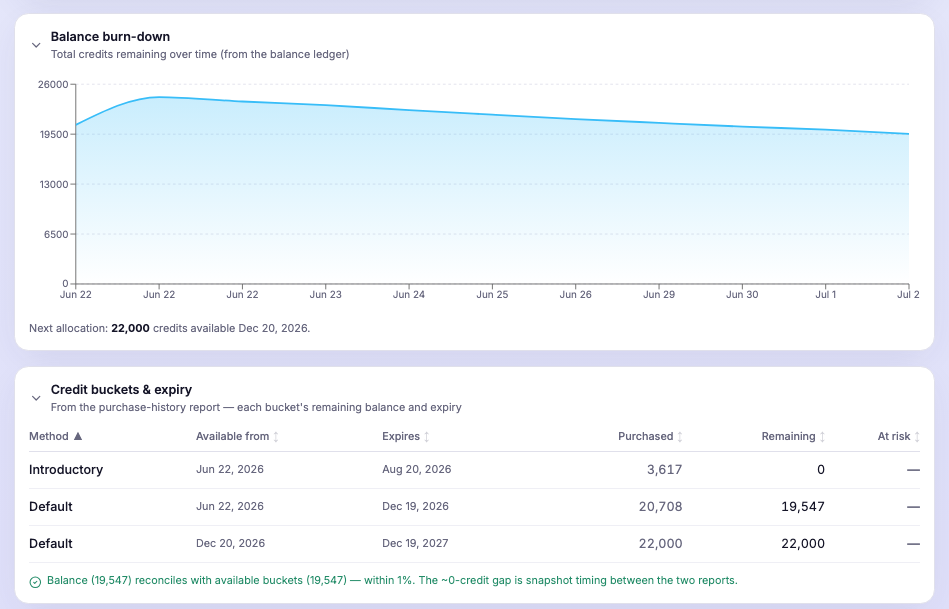This screenshot has height=609, width=949.
Task: Click sort icon beside Expires
Action: point(427,436)
